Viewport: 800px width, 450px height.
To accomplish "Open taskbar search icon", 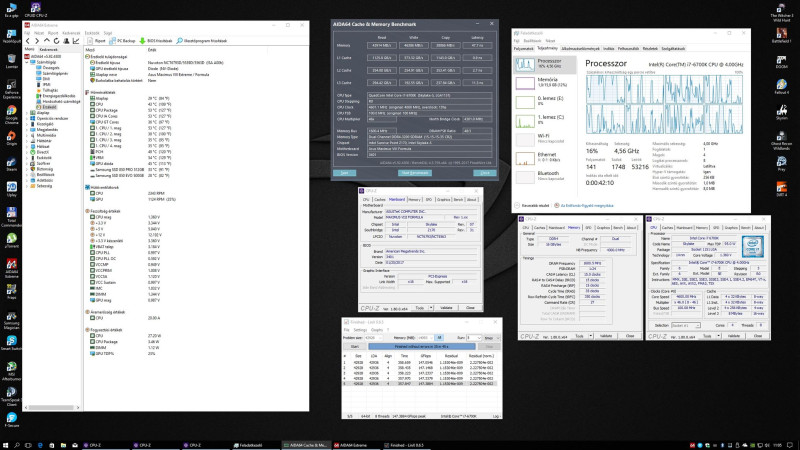I will [x=17, y=445].
